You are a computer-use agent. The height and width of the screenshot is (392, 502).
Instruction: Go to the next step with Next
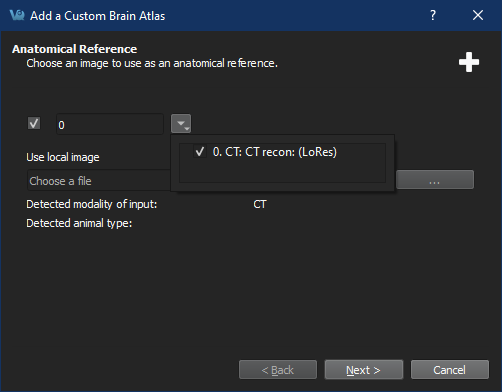click(364, 370)
